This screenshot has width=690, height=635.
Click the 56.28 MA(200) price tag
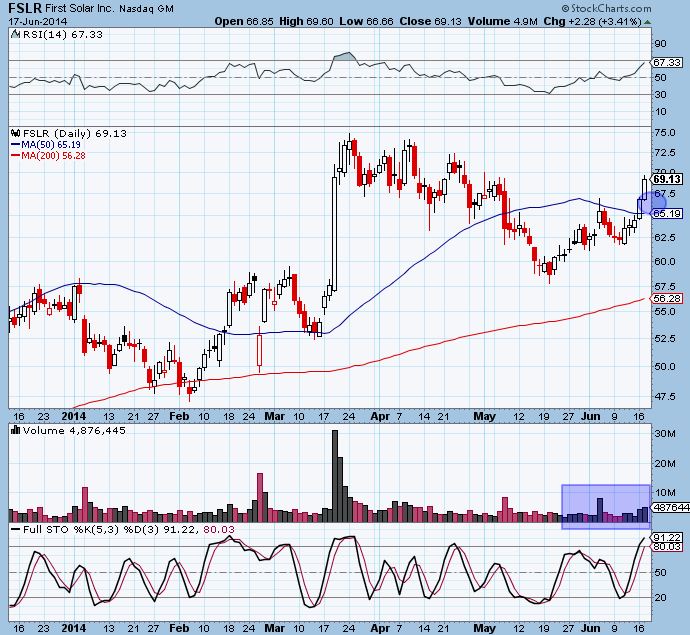point(667,298)
